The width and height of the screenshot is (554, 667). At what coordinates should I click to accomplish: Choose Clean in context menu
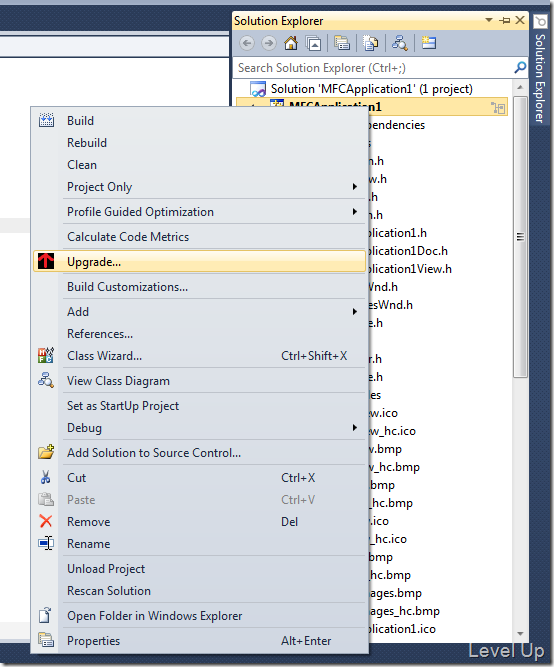point(199,165)
